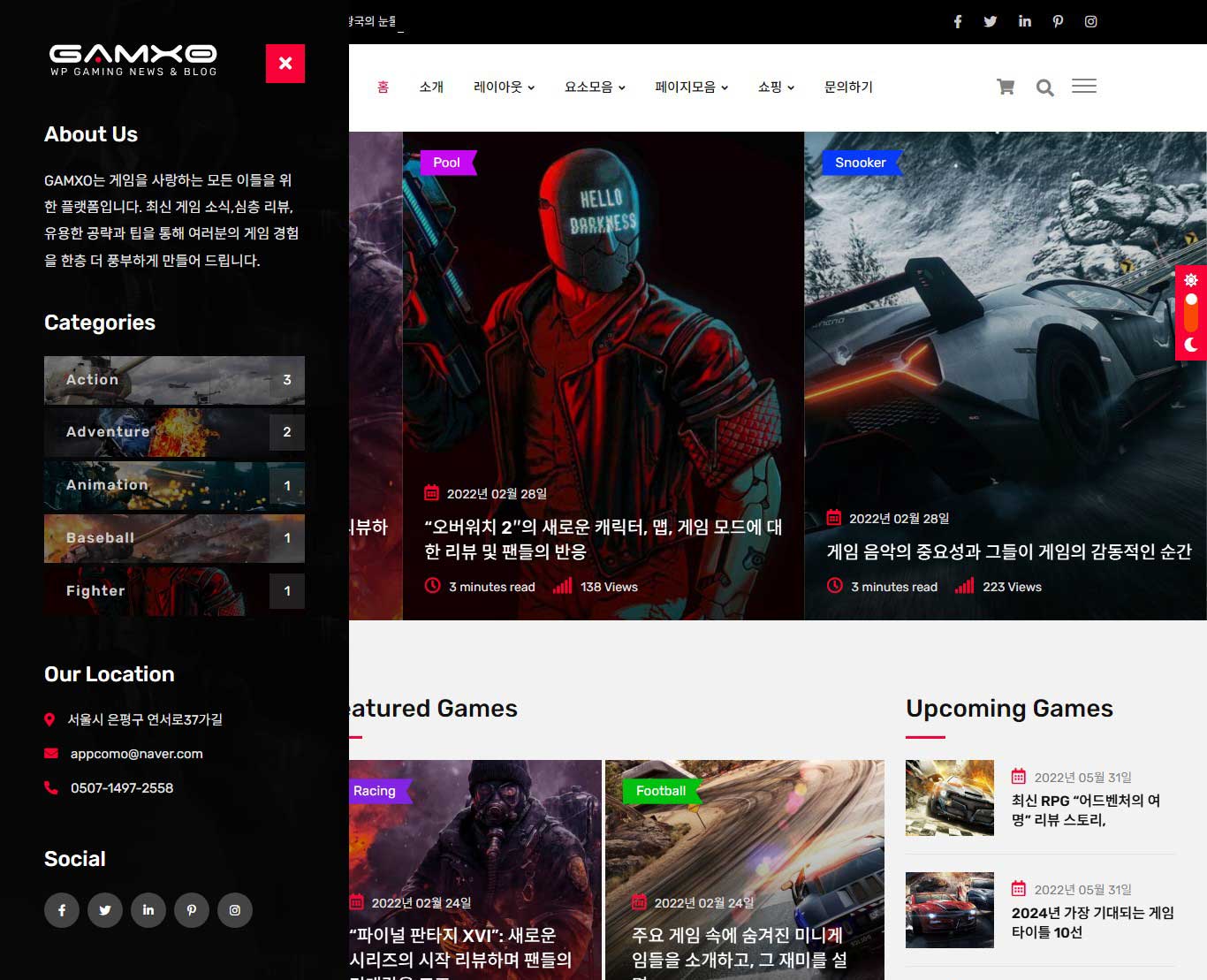
Task: Open the LinkedIn icon in the top bar
Action: click(1025, 21)
